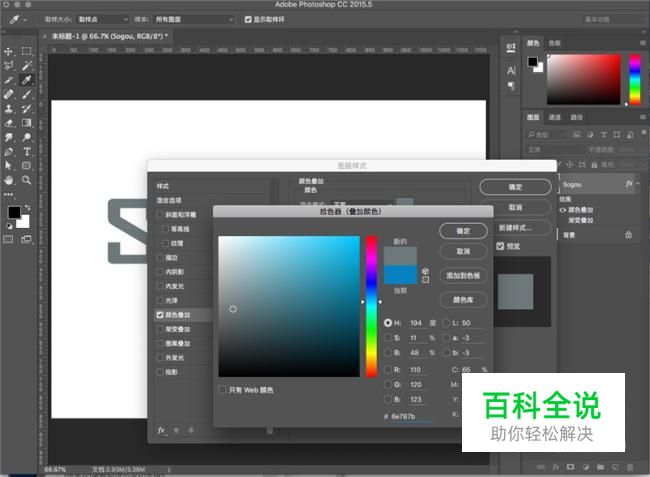This screenshot has height=477, width=650.
Task: Open the layer blend mode dropdown
Action: coord(555,150)
